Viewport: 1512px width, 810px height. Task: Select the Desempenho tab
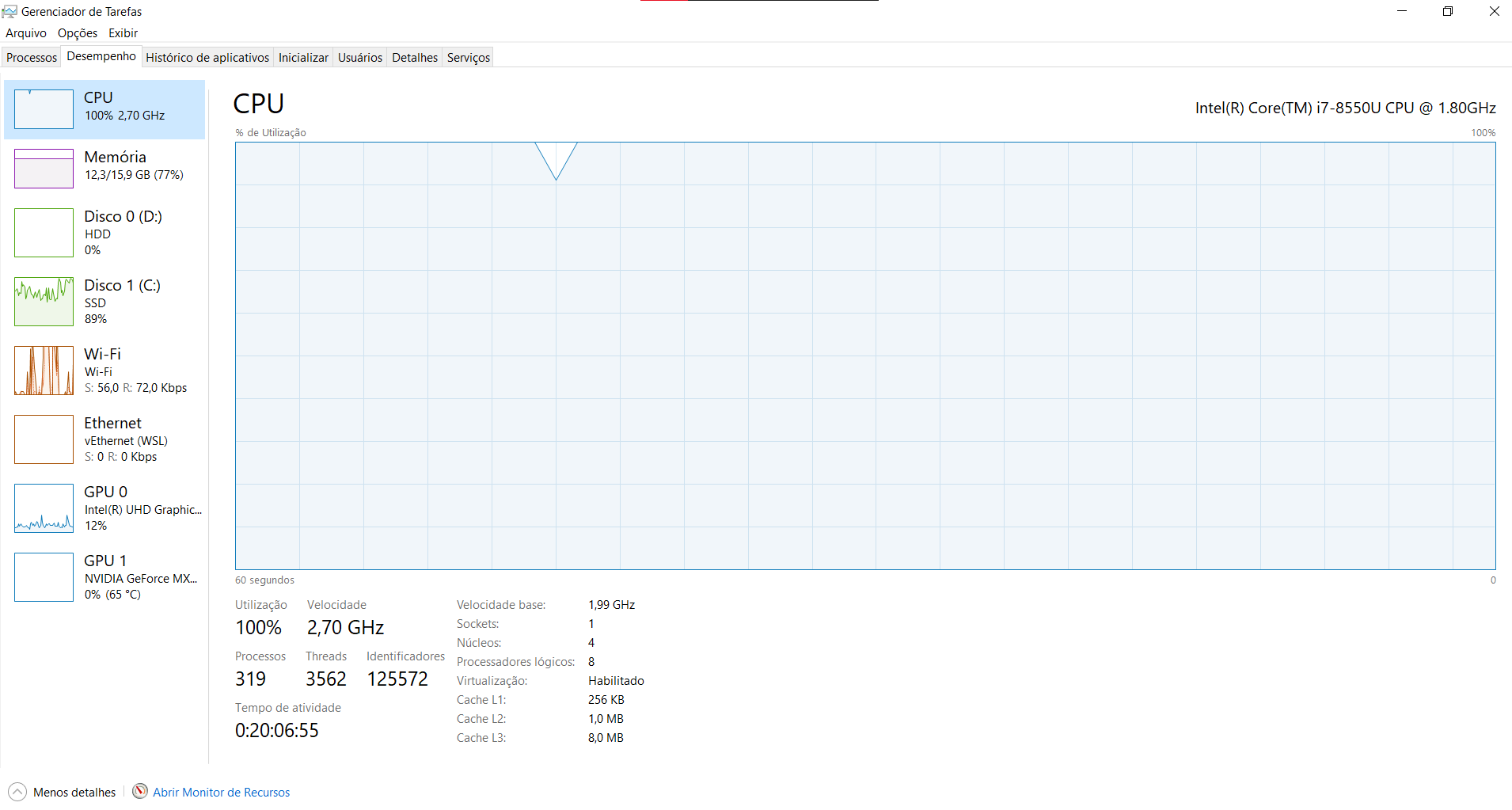click(101, 56)
